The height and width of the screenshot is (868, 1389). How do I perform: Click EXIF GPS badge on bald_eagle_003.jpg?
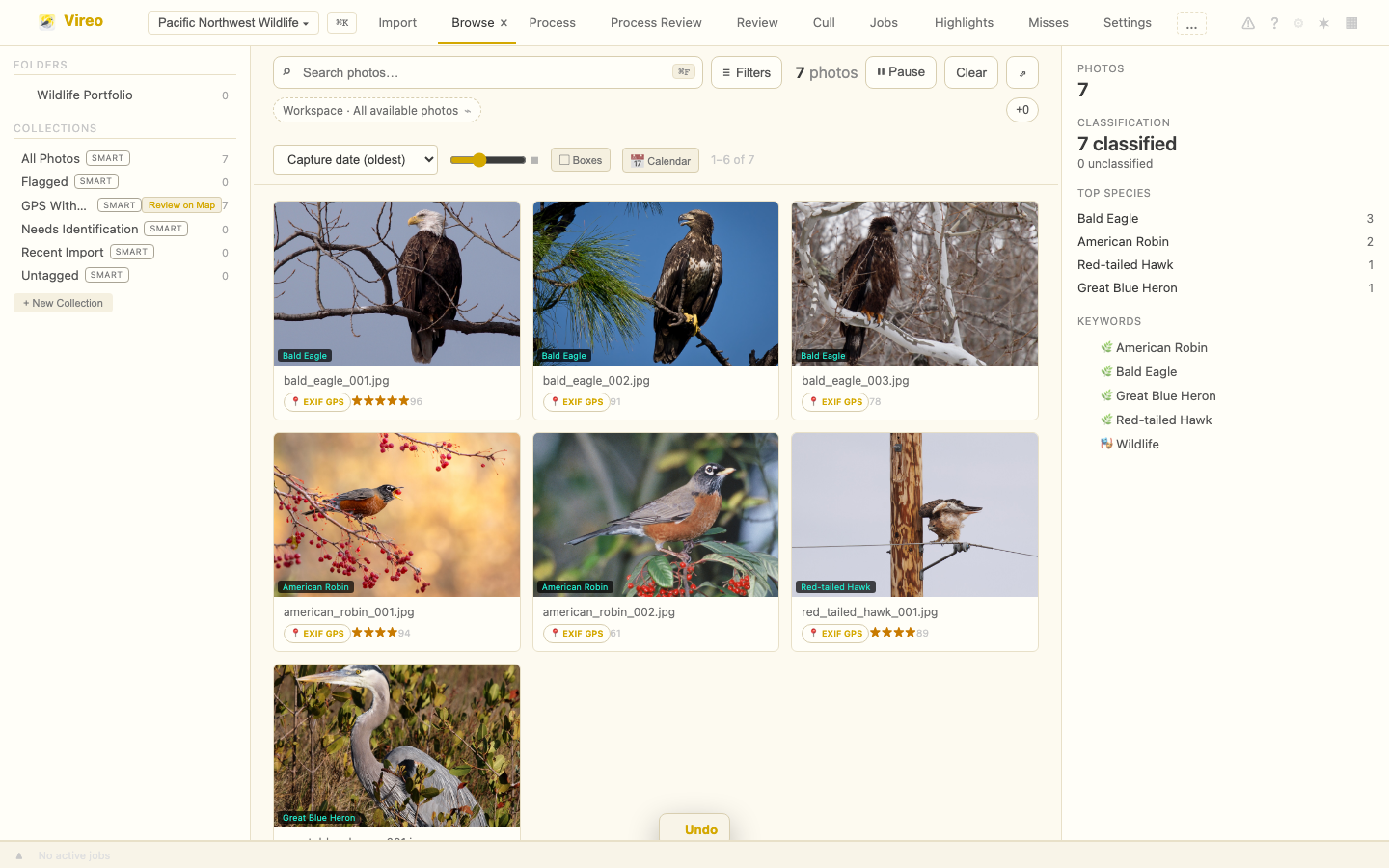(835, 402)
